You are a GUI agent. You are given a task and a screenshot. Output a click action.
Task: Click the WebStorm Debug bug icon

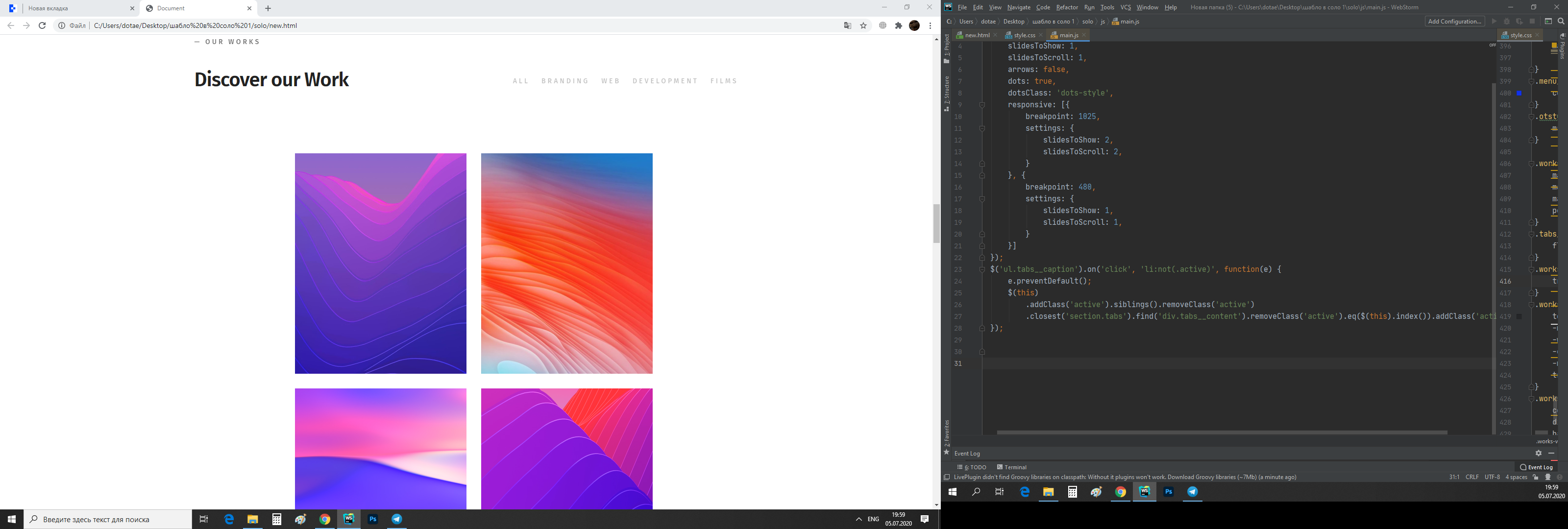click(1507, 21)
